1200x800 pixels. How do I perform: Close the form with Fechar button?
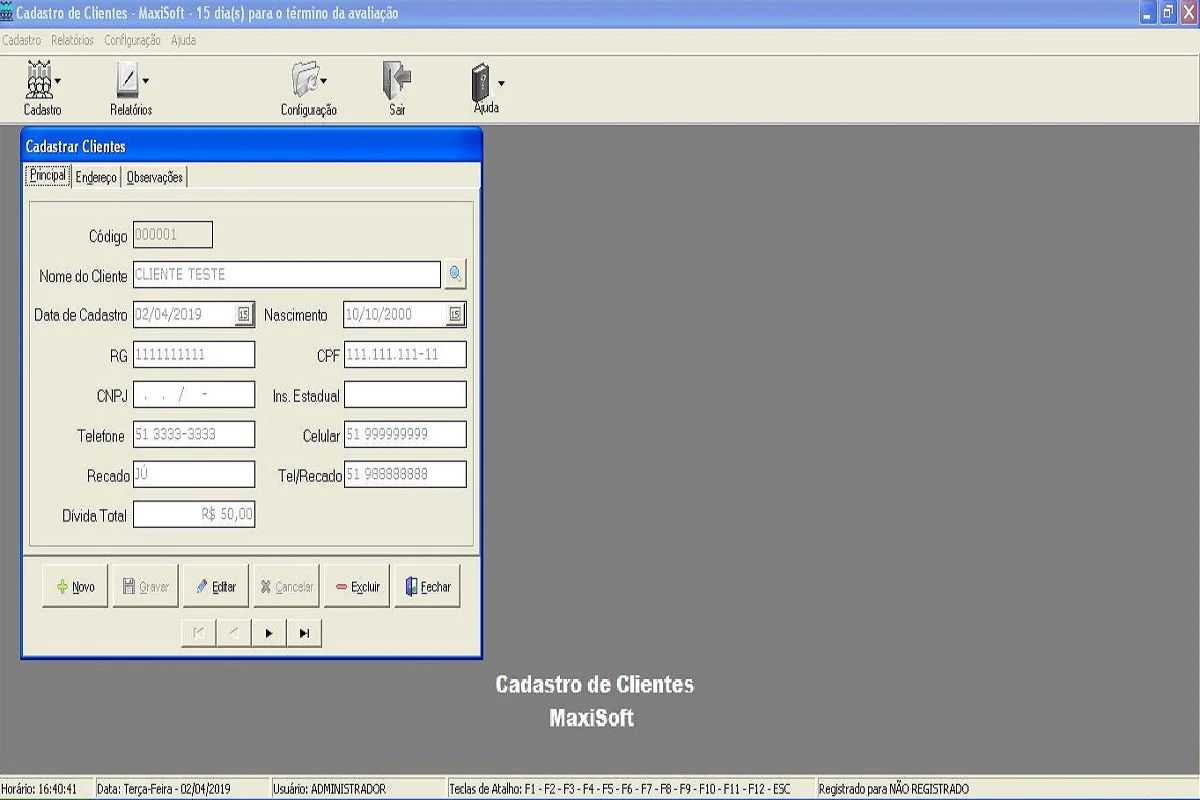(428, 587)
